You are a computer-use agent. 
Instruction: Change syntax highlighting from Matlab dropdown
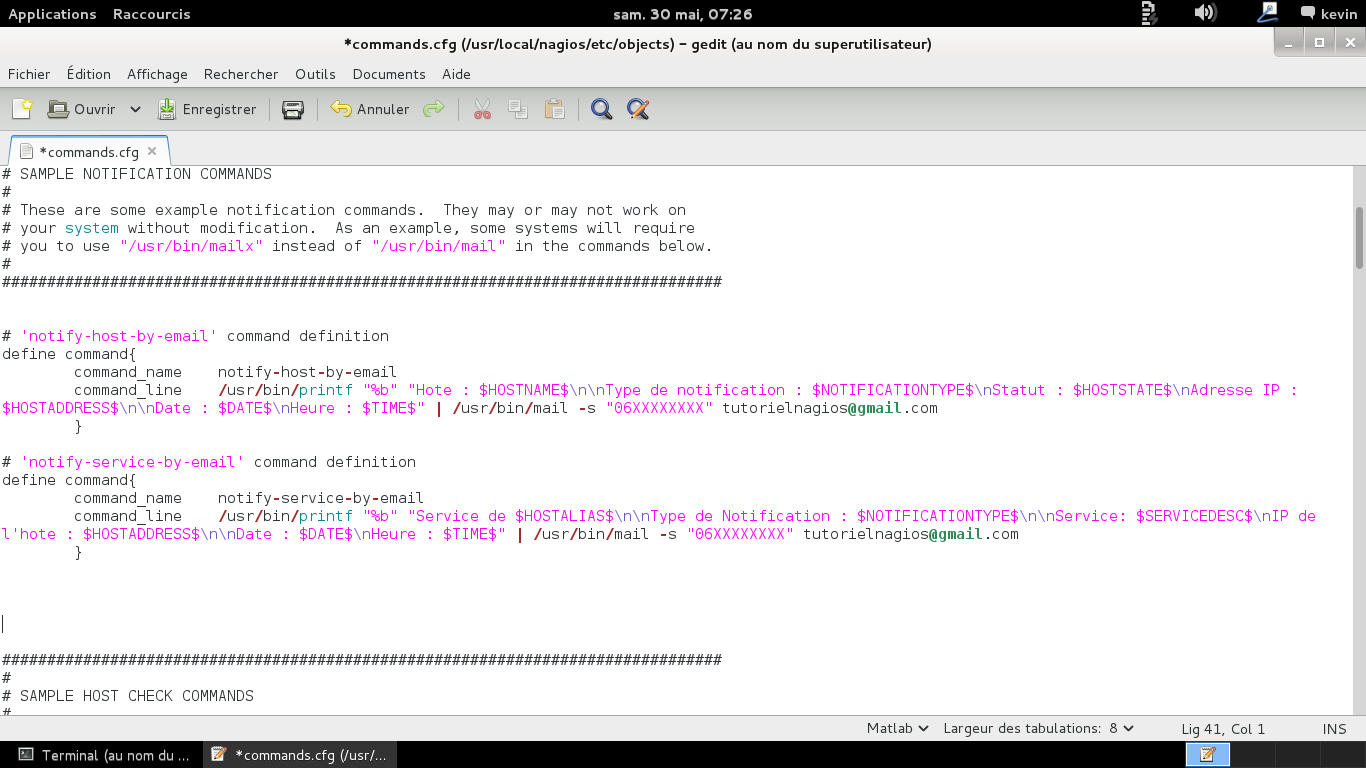[x=897, y=728]
